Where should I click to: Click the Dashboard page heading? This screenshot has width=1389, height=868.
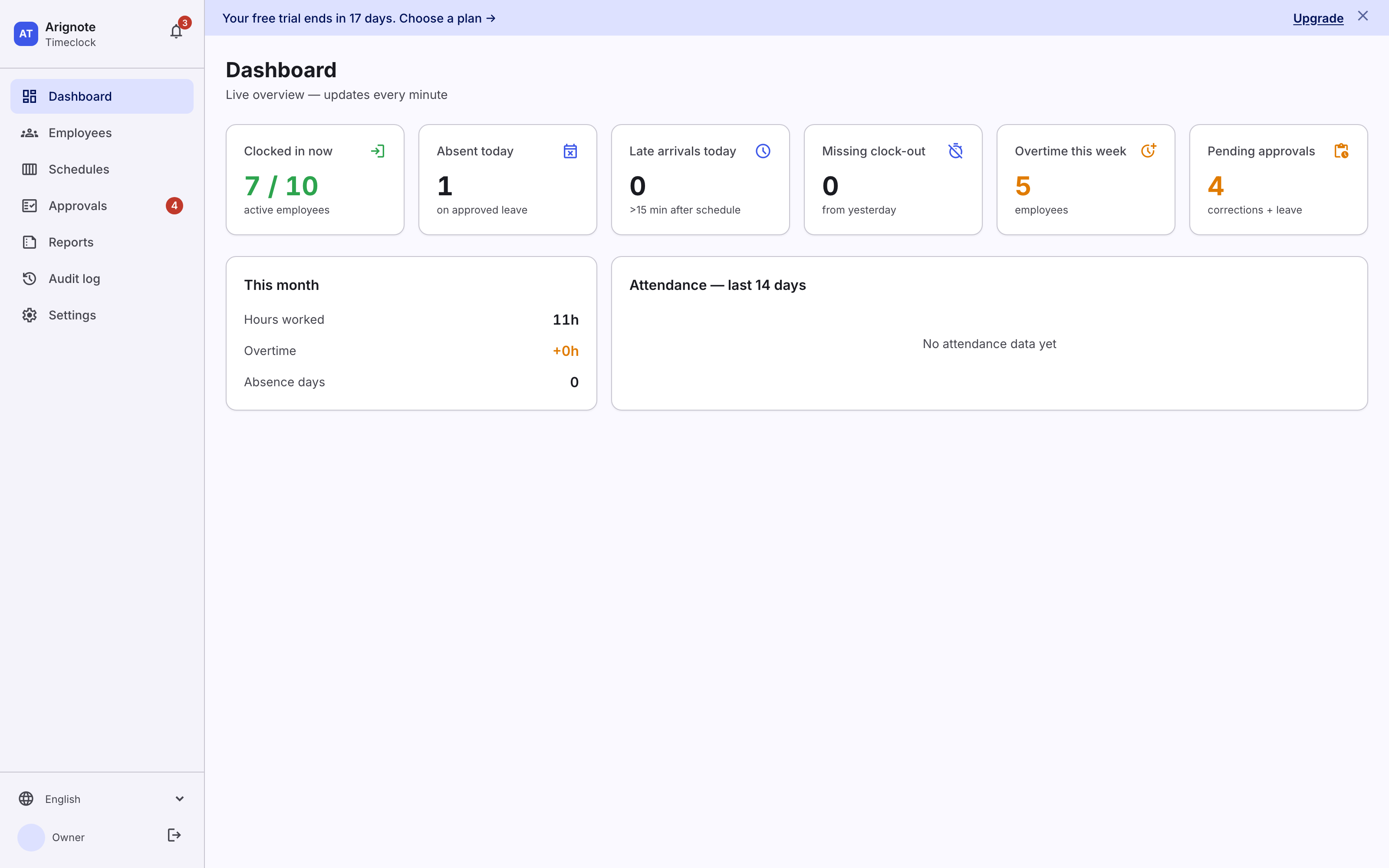pyautogui.click(x=281, y=70)
